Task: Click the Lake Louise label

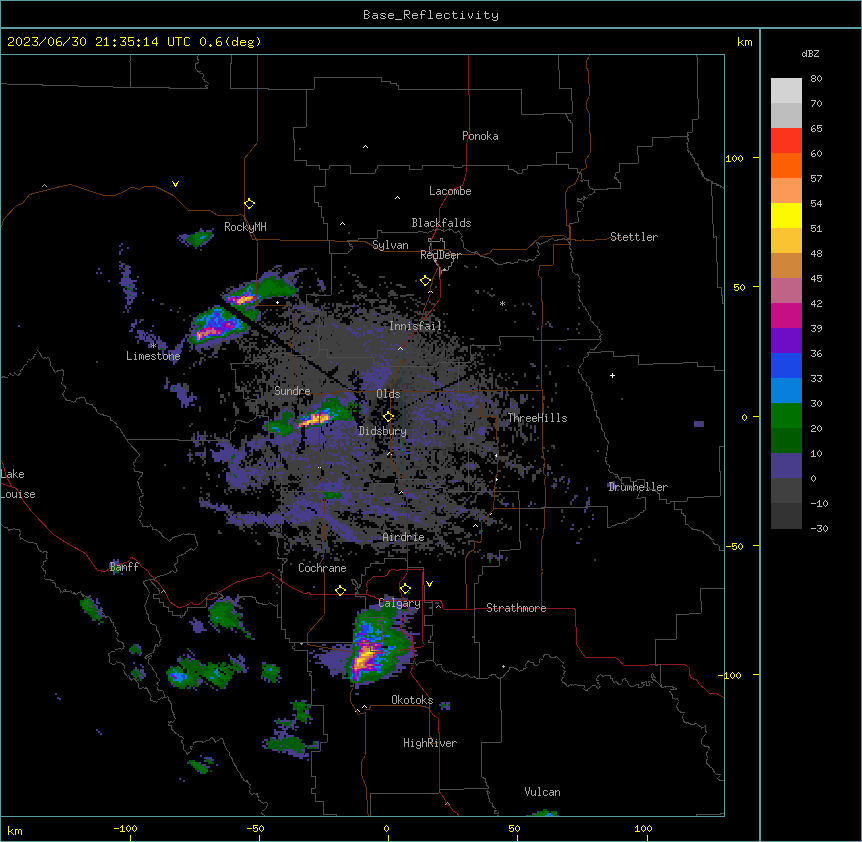Action: click(x=18, y=484)
